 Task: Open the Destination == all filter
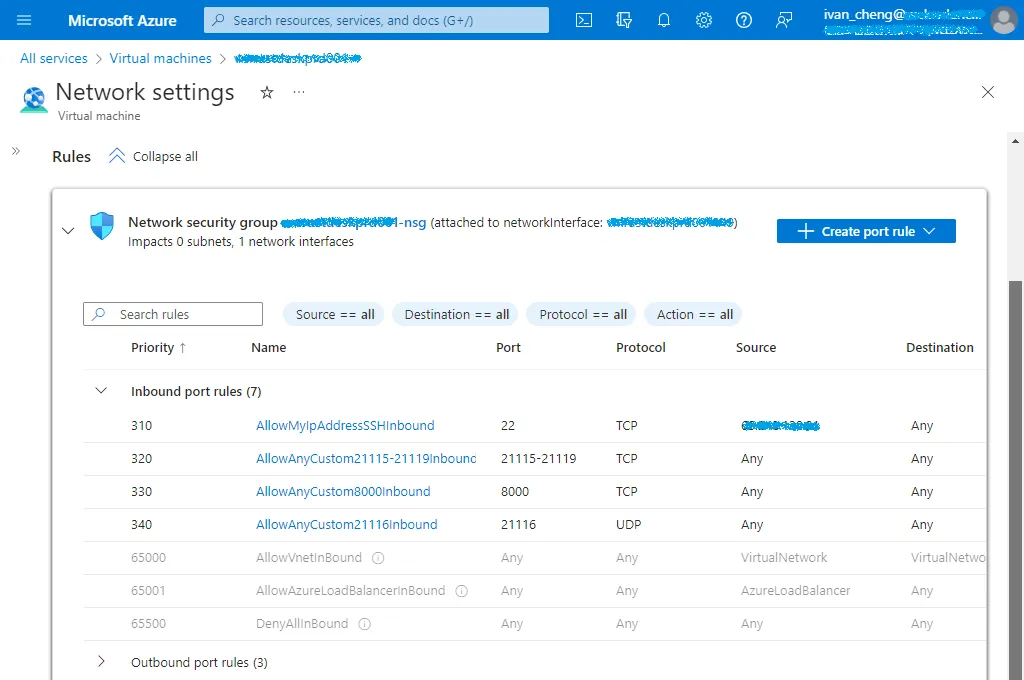click(x=456, y=314)
